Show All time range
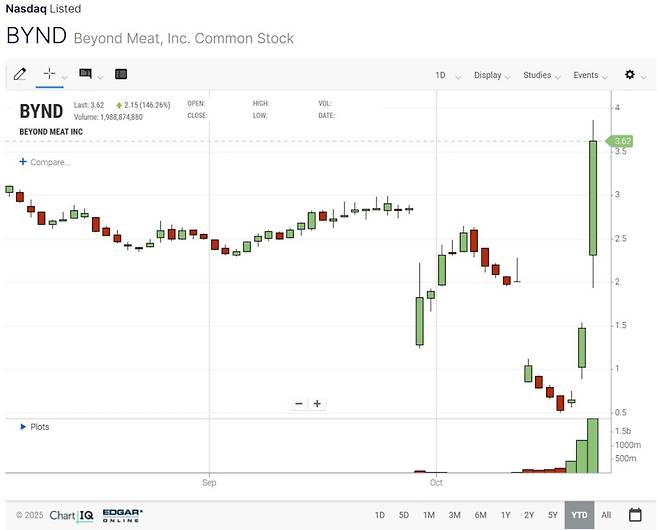This screenshot has height=530, width=658. coord(606,515)
